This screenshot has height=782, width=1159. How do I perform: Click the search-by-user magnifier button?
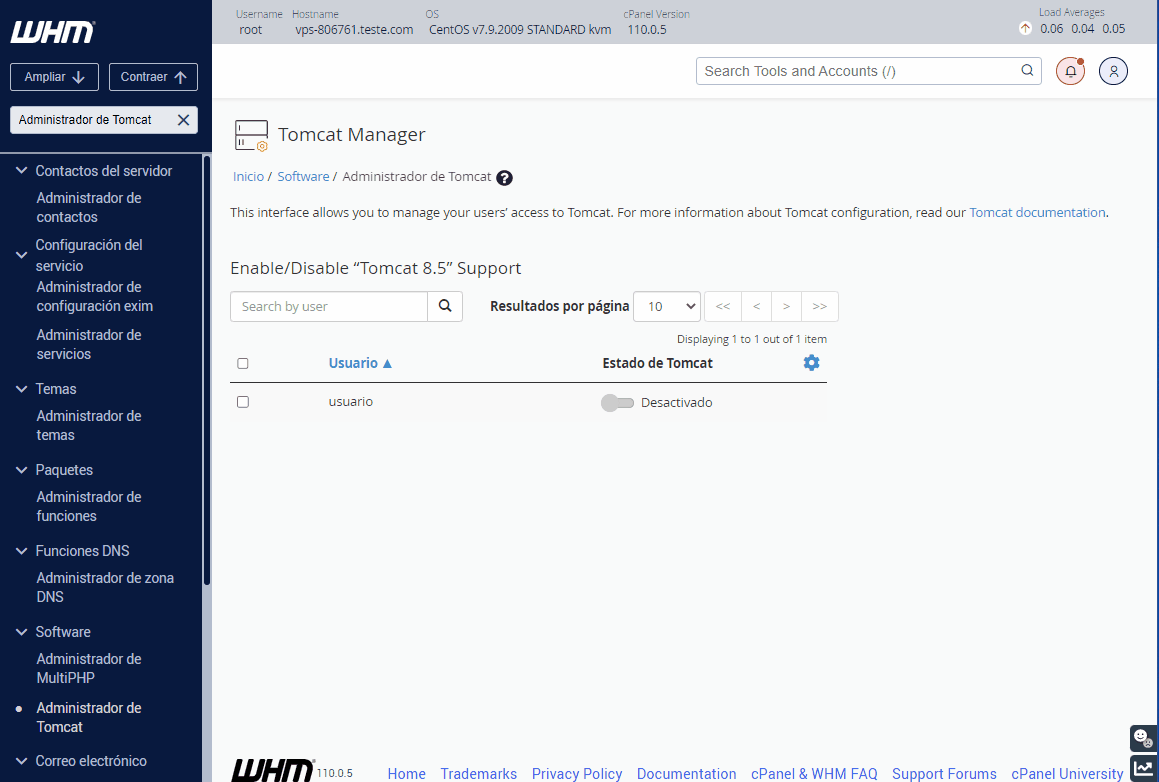pos(445,306)
